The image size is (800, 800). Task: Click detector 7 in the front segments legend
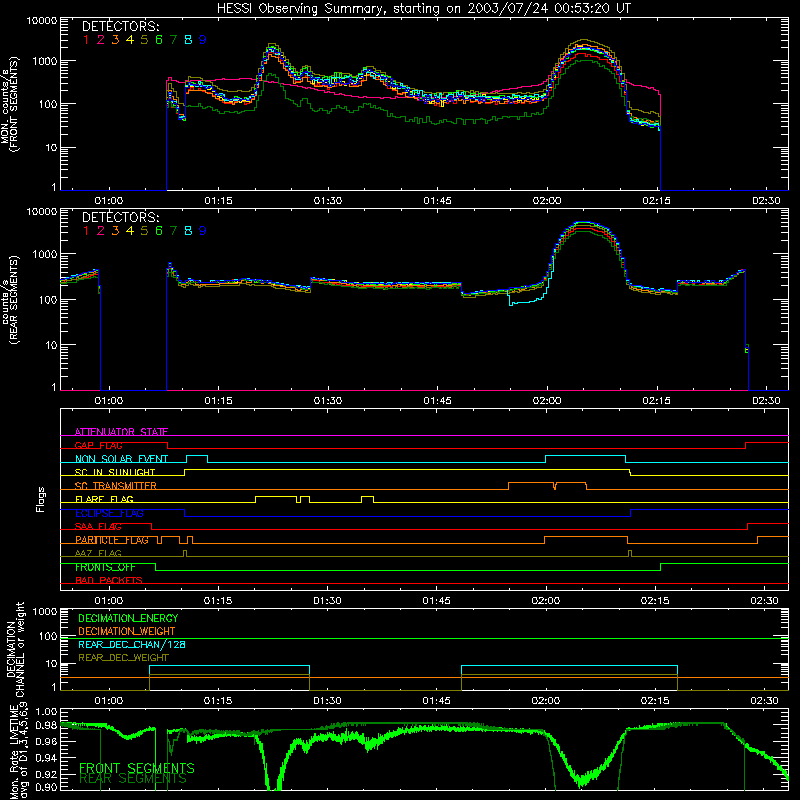coord(173,40)
